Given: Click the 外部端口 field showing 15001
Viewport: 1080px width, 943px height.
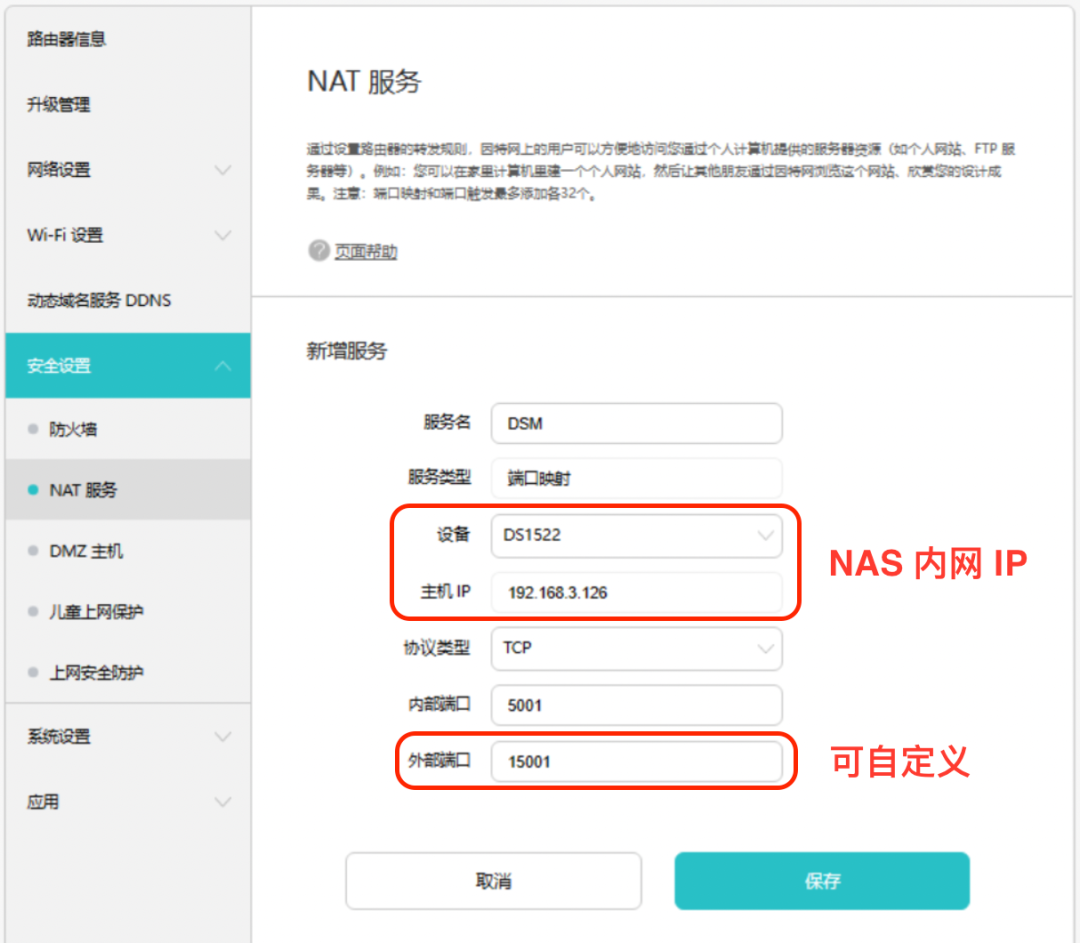Looking at the screenshot, I should click(636, 762).
